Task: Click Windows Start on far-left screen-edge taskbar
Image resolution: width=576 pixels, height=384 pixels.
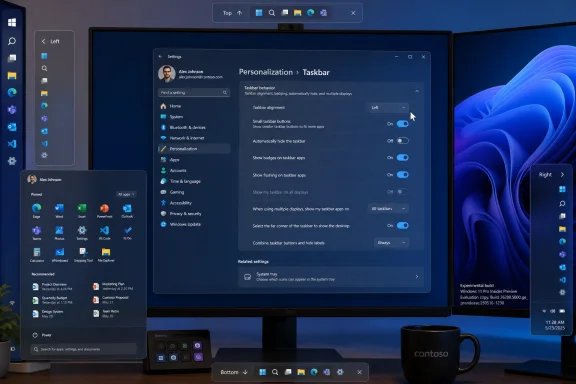Action: 12,23
